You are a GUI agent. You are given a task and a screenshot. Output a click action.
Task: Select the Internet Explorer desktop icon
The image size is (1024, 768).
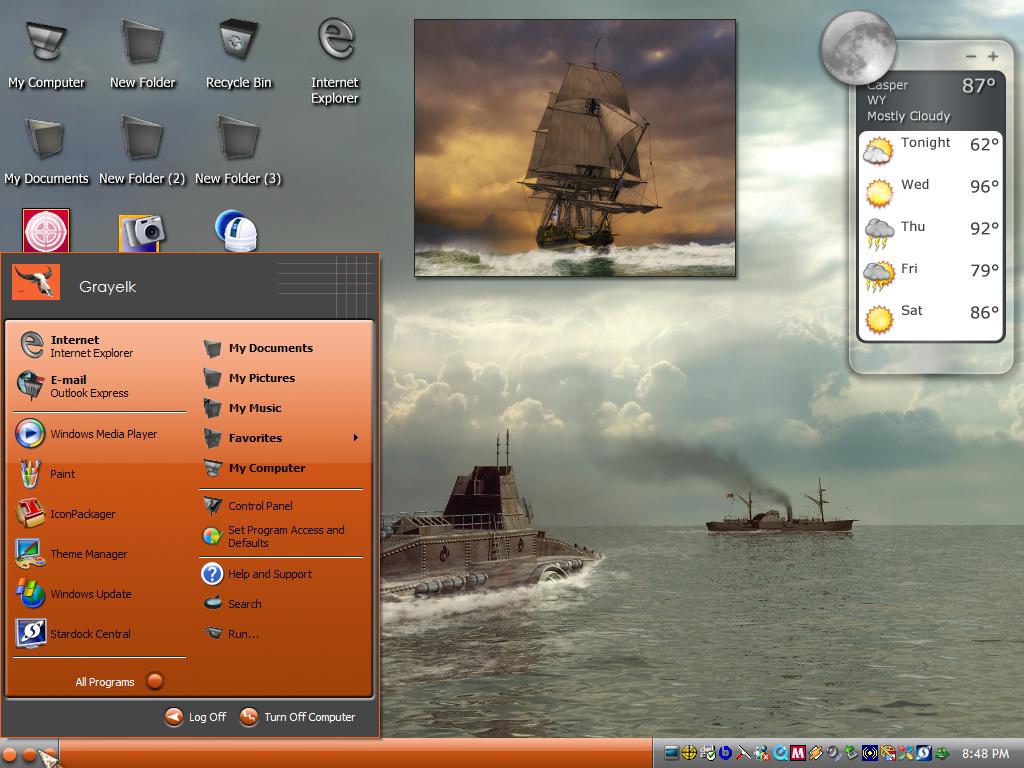coord(334,60)
